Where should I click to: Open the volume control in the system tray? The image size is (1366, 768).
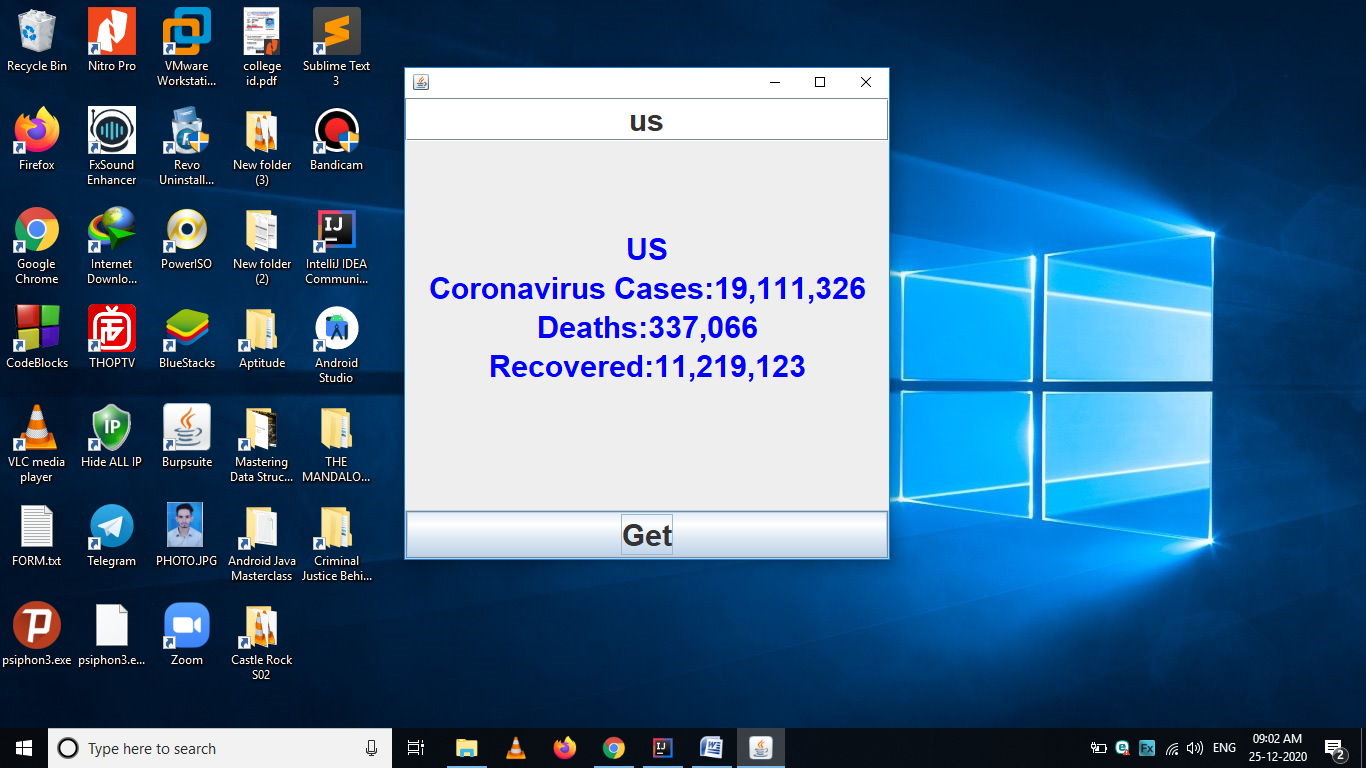coord(1194,748)
